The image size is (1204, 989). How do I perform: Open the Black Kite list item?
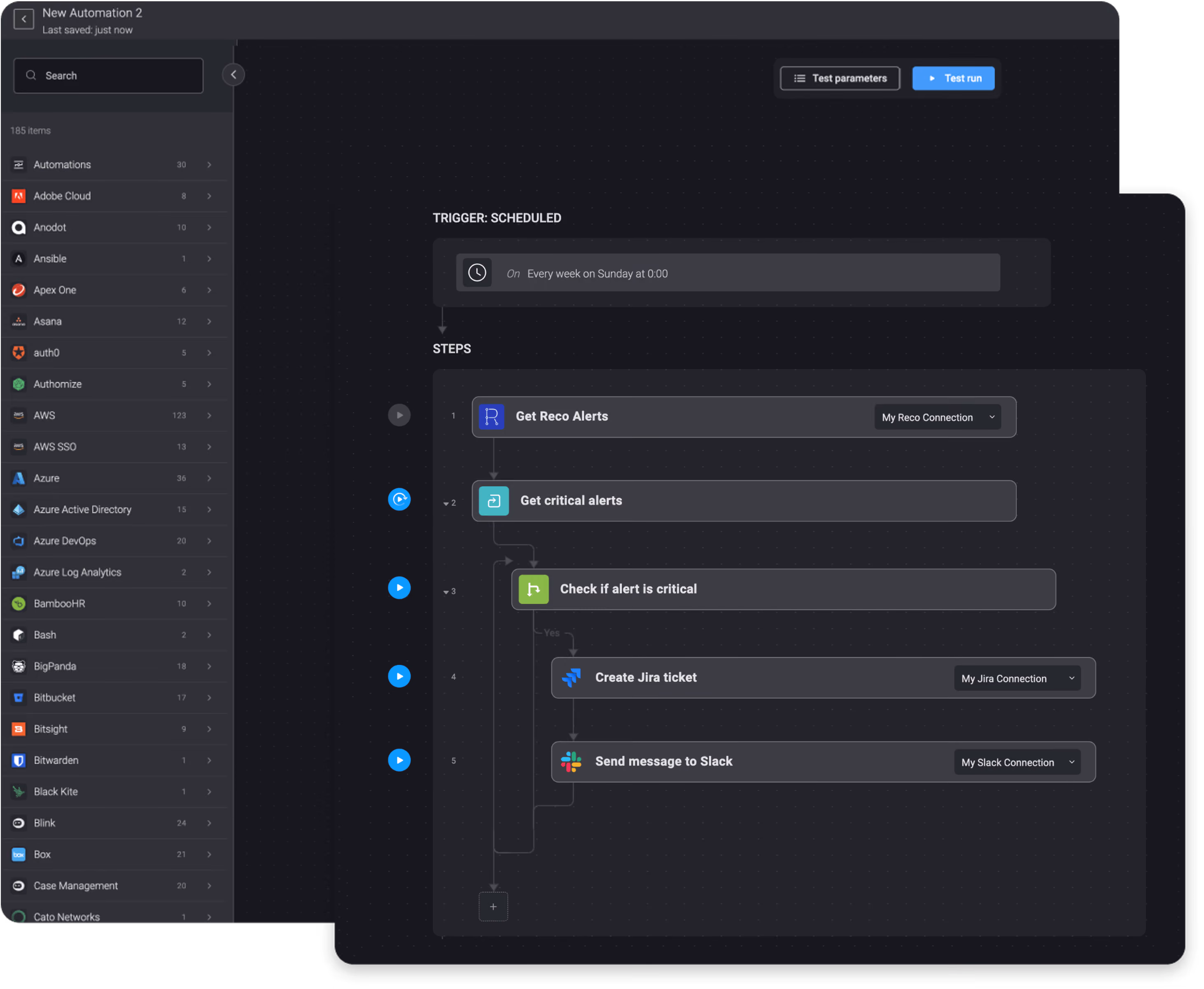(114, 793)
